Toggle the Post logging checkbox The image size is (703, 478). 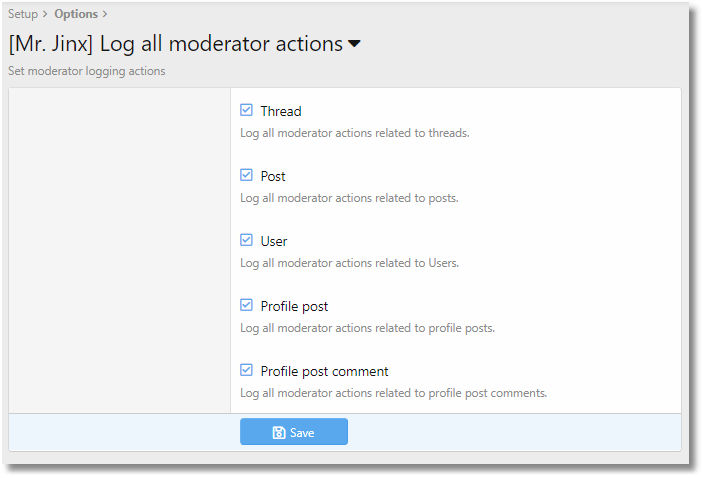(x=247, y=175)
